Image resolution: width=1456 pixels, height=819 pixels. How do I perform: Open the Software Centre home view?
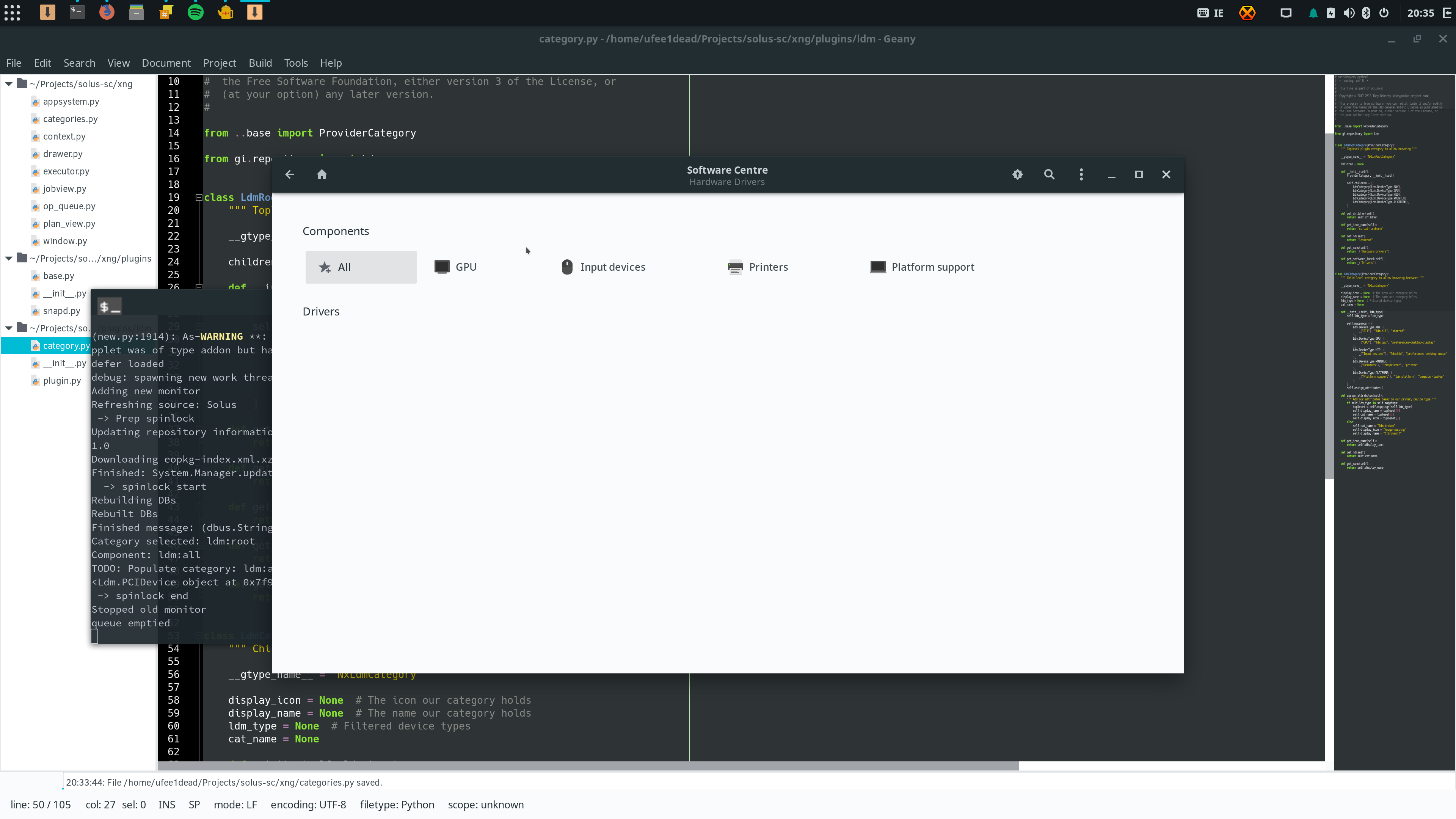click(322, 175)
